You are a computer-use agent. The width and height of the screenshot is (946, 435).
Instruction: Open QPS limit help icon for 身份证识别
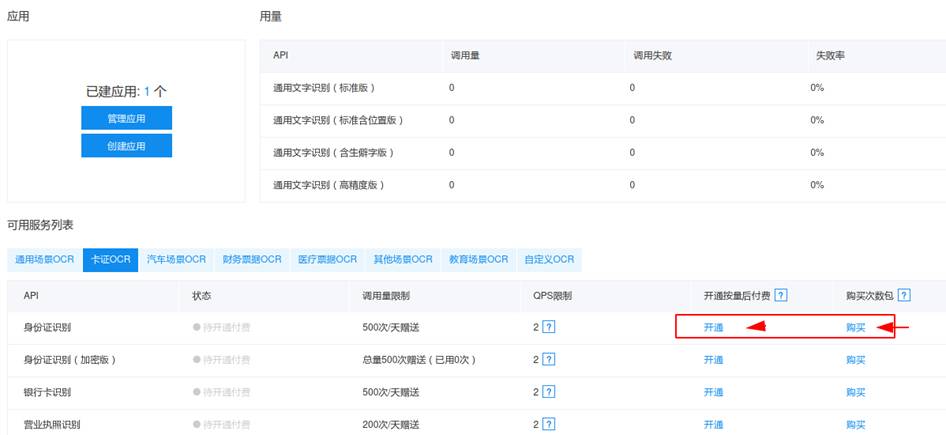point(548,327)
